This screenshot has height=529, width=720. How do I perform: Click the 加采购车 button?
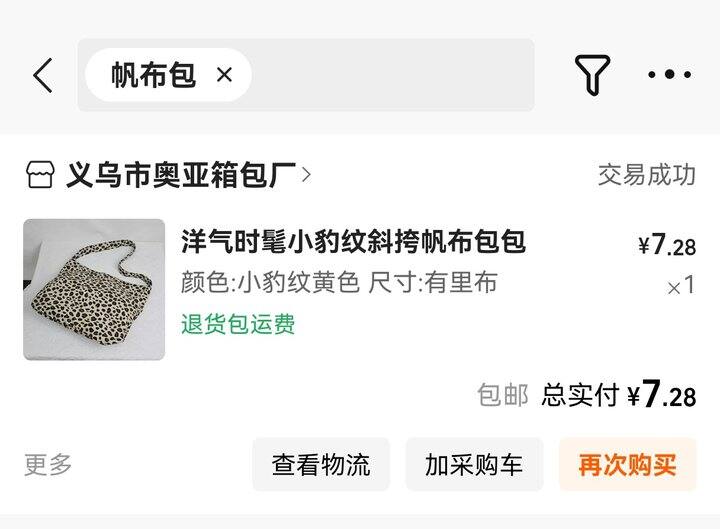pos(474,465)
